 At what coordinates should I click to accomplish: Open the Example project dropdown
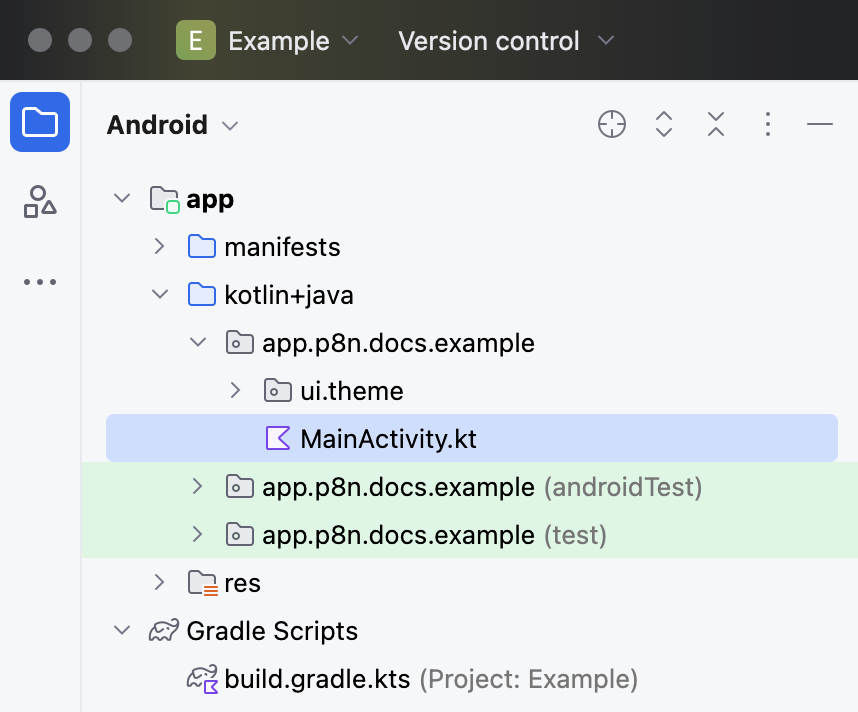click(292, 41)
